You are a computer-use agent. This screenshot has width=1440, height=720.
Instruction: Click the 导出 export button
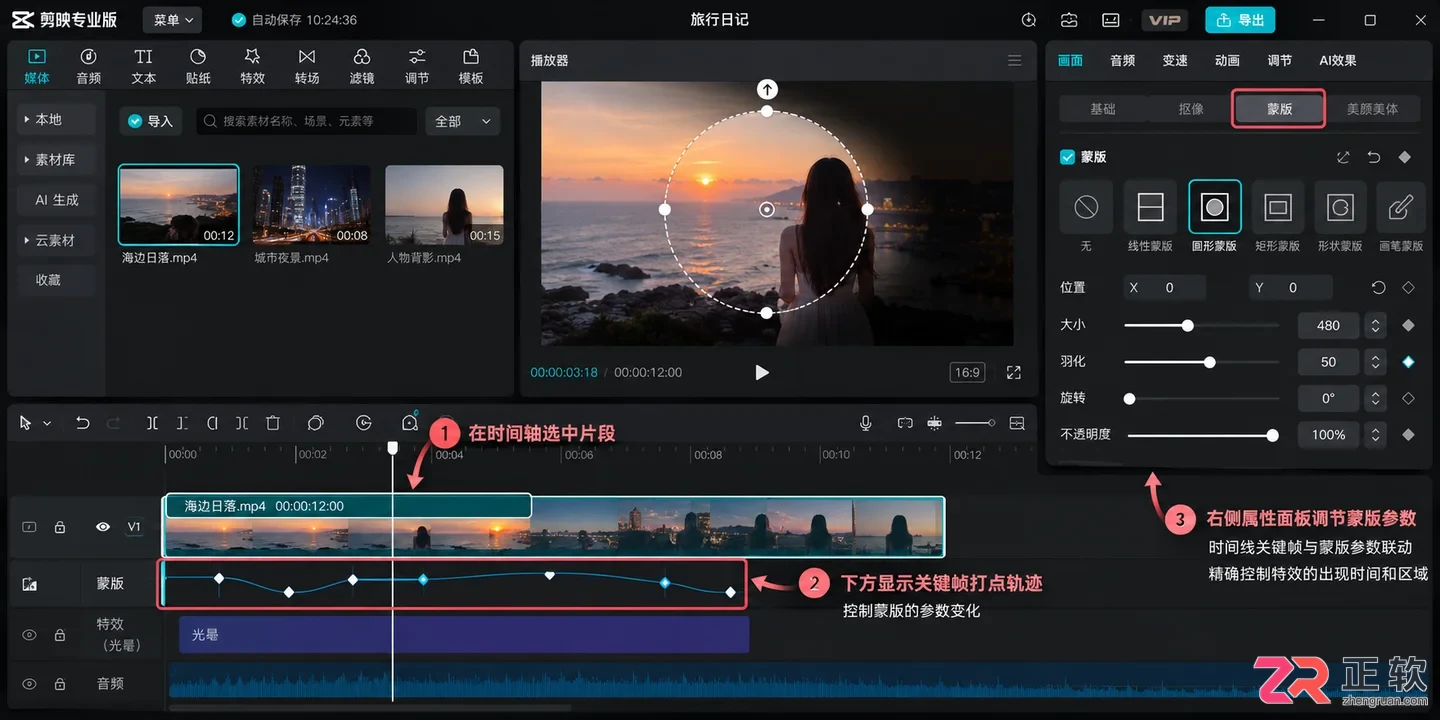click(x=1239, y=20)
